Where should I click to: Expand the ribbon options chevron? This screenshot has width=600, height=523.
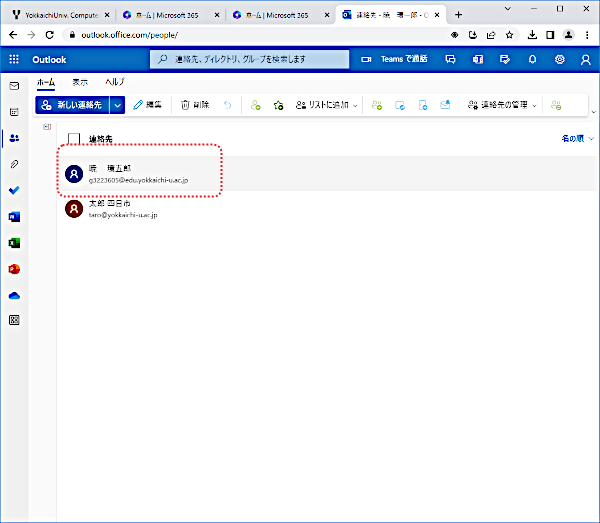click(x=593, y=112)
